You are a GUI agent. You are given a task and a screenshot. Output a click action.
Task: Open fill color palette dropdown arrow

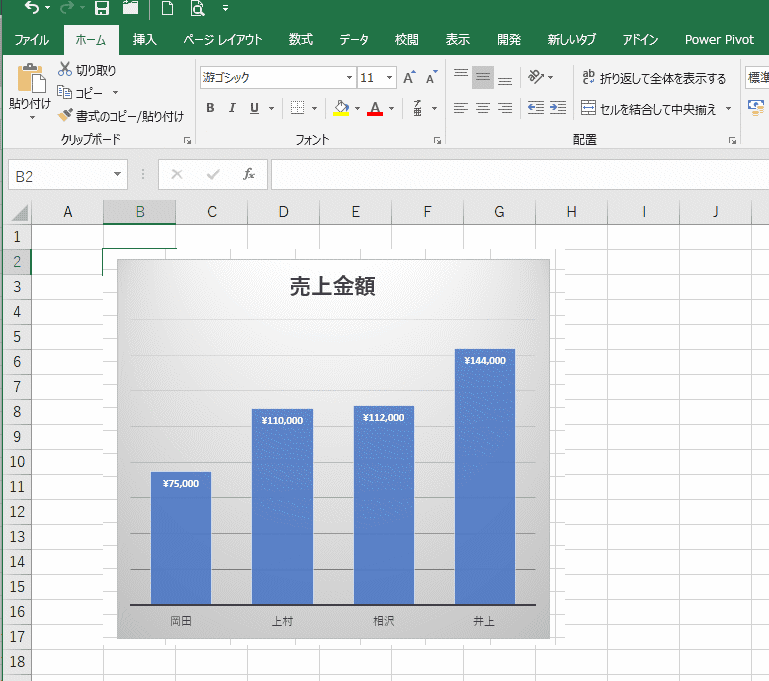tap(357, 108)
